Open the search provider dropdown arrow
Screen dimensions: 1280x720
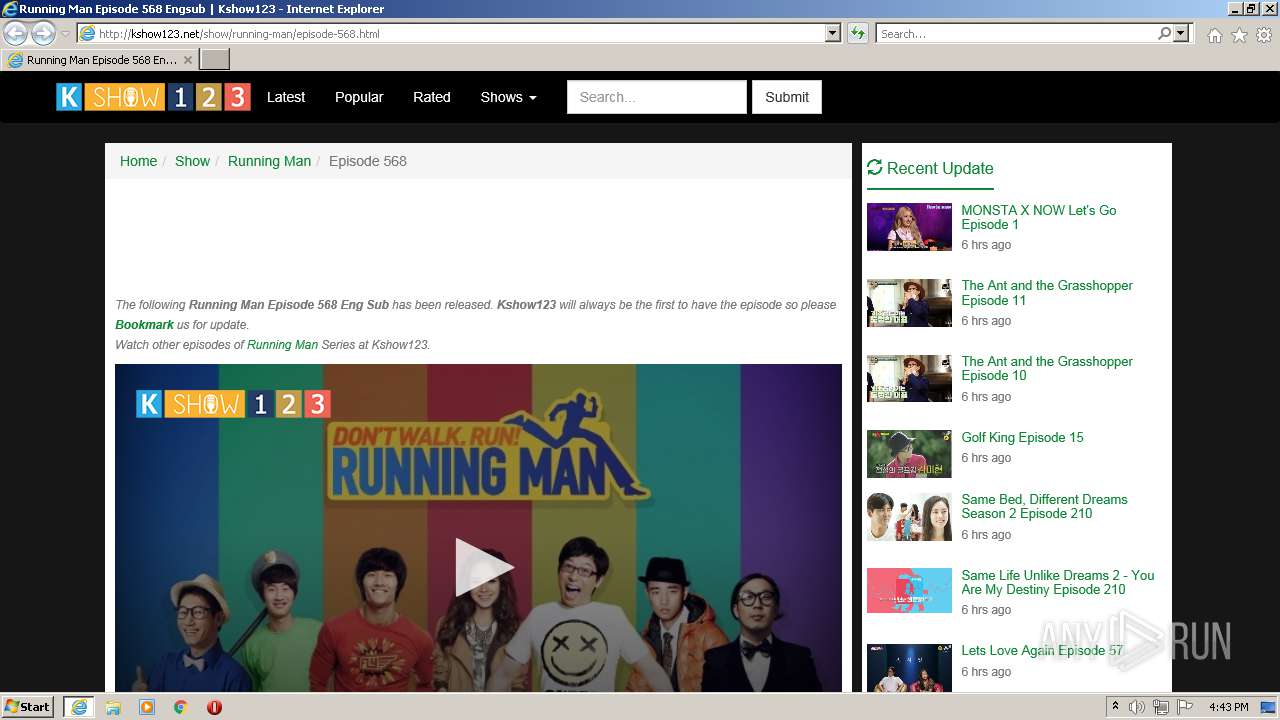1181,33
